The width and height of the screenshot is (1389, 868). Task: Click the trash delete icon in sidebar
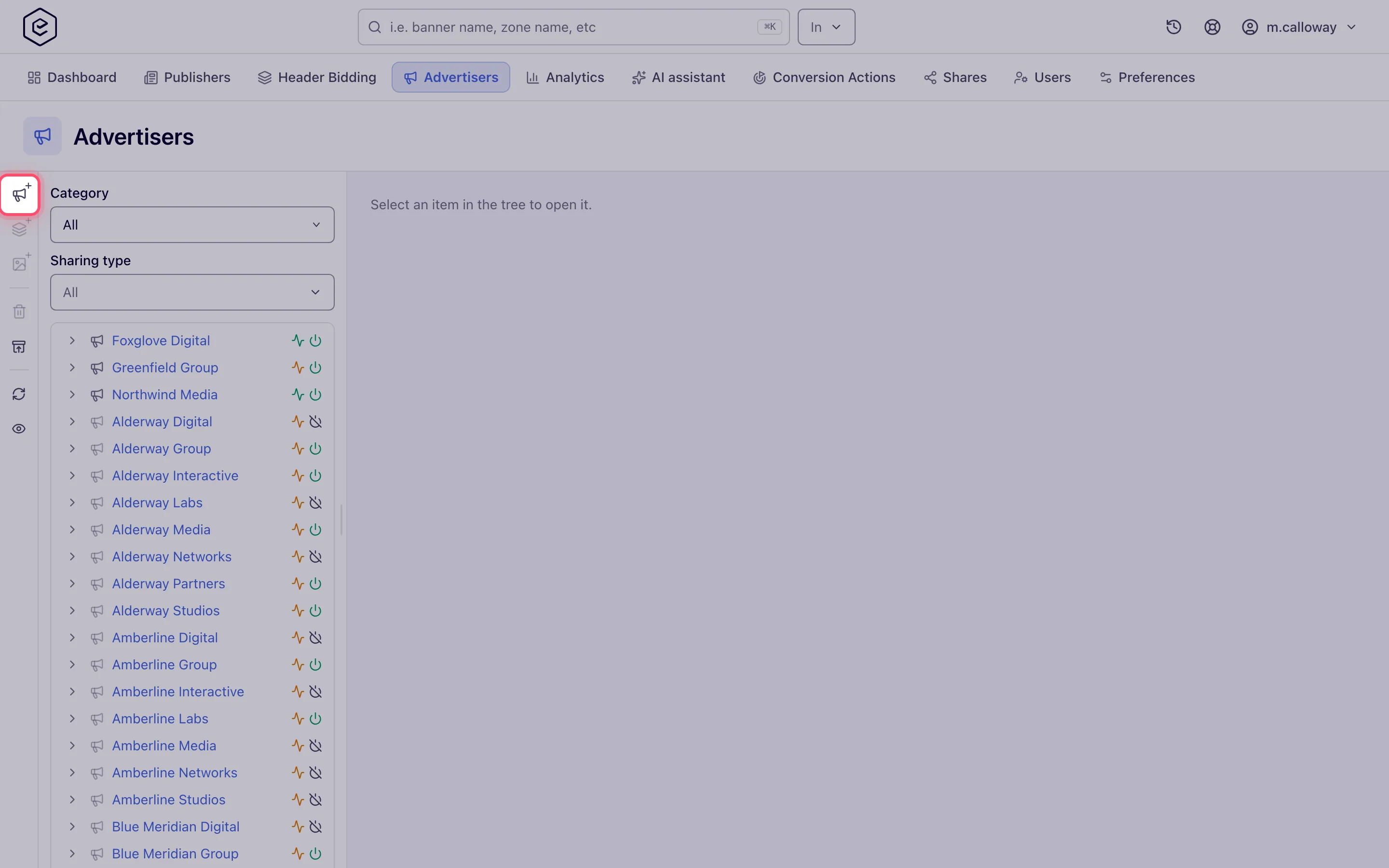pyautogui.click(x=19, y=312)
